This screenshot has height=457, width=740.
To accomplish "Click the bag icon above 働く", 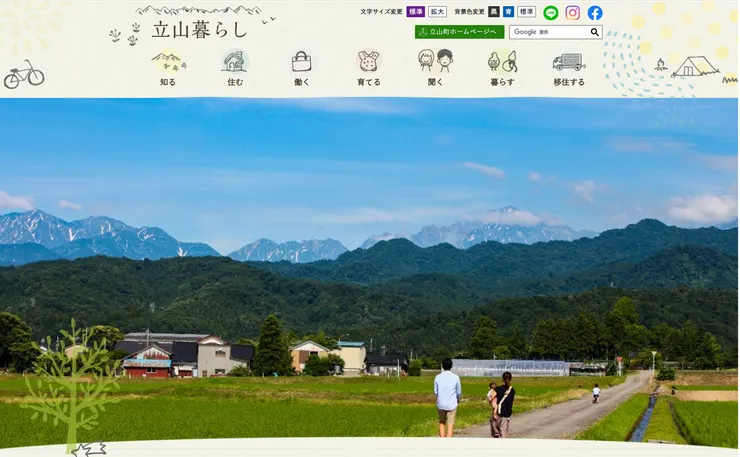I will click(301, 61).
